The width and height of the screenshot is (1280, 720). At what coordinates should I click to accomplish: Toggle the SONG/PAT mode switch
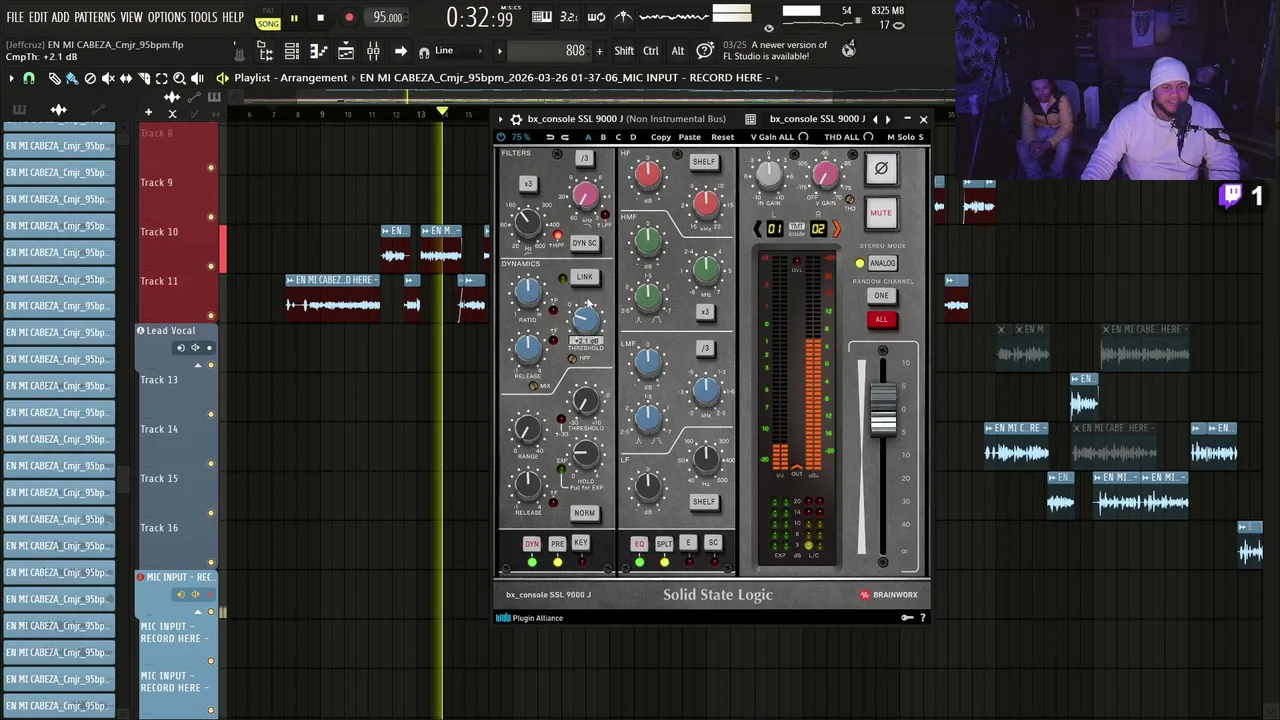coord(268,19)
